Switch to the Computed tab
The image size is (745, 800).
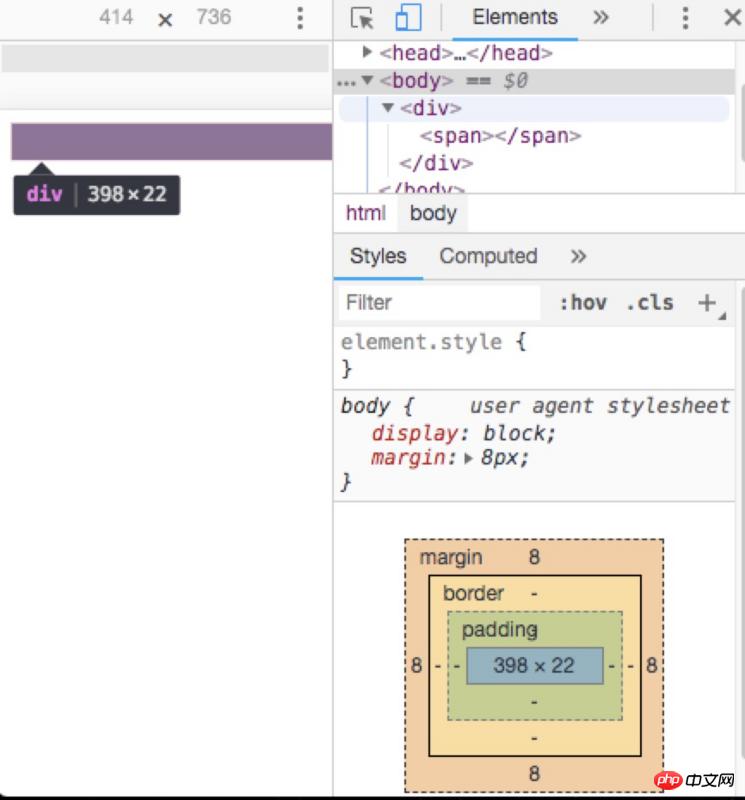[488, 257]
